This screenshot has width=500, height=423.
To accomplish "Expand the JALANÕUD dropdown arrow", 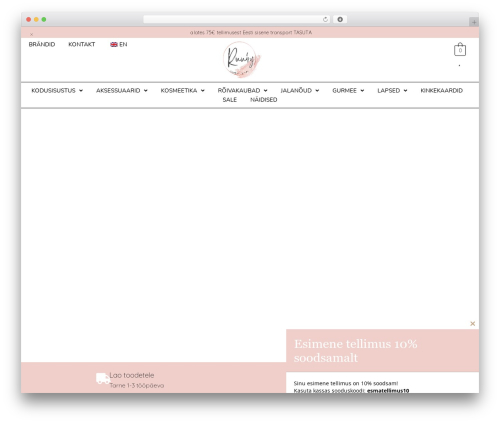I will pos(317,91).
